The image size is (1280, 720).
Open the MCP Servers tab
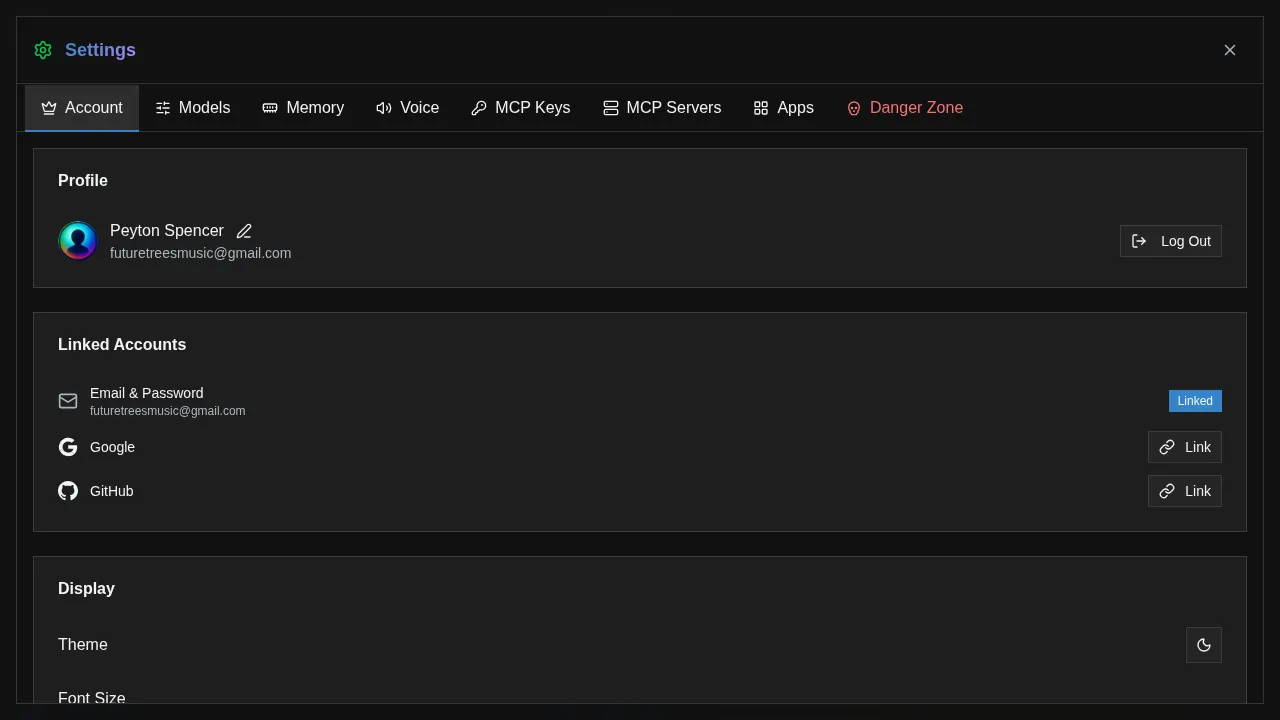click(x=661, y=107)
